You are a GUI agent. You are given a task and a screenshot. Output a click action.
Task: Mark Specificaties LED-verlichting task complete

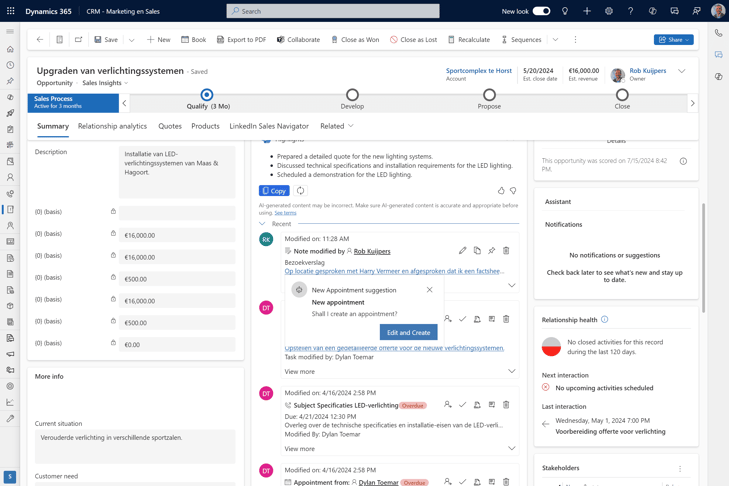[462, 405]
